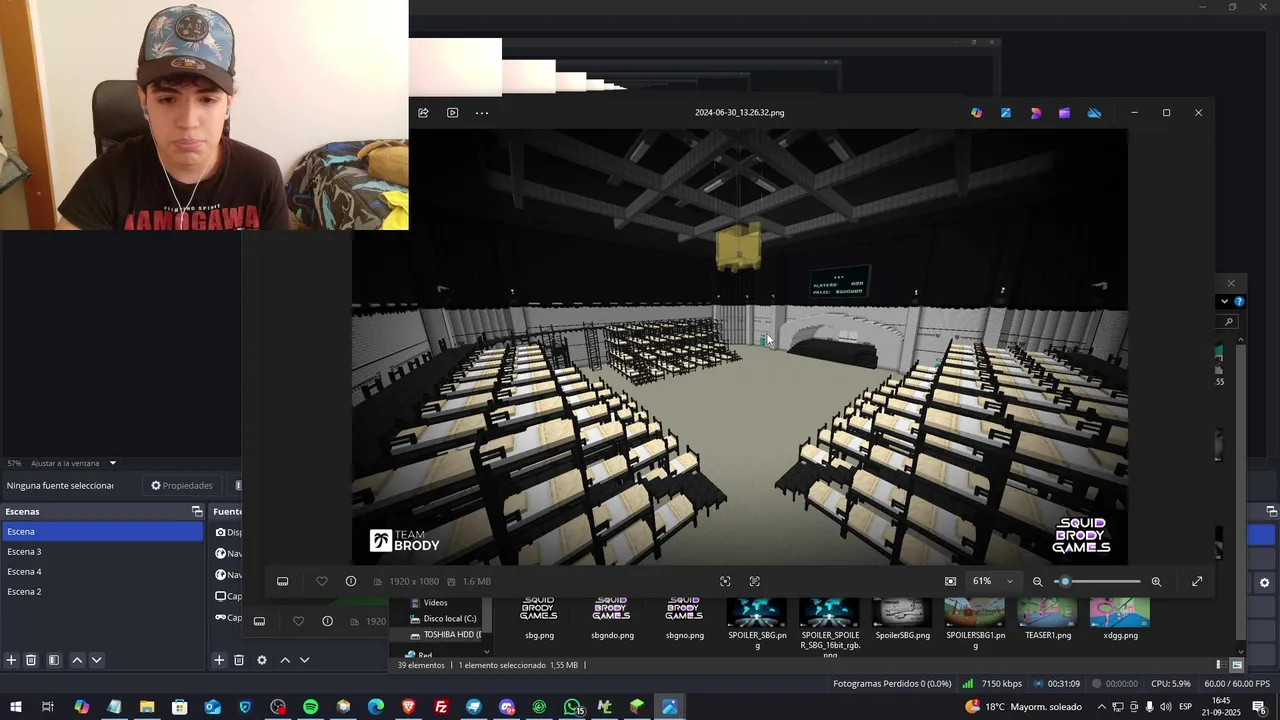The height and width of the screenshot is (720, 1280).
Task: Mark the photo as favorite with heart
Action: click(322, 581)
